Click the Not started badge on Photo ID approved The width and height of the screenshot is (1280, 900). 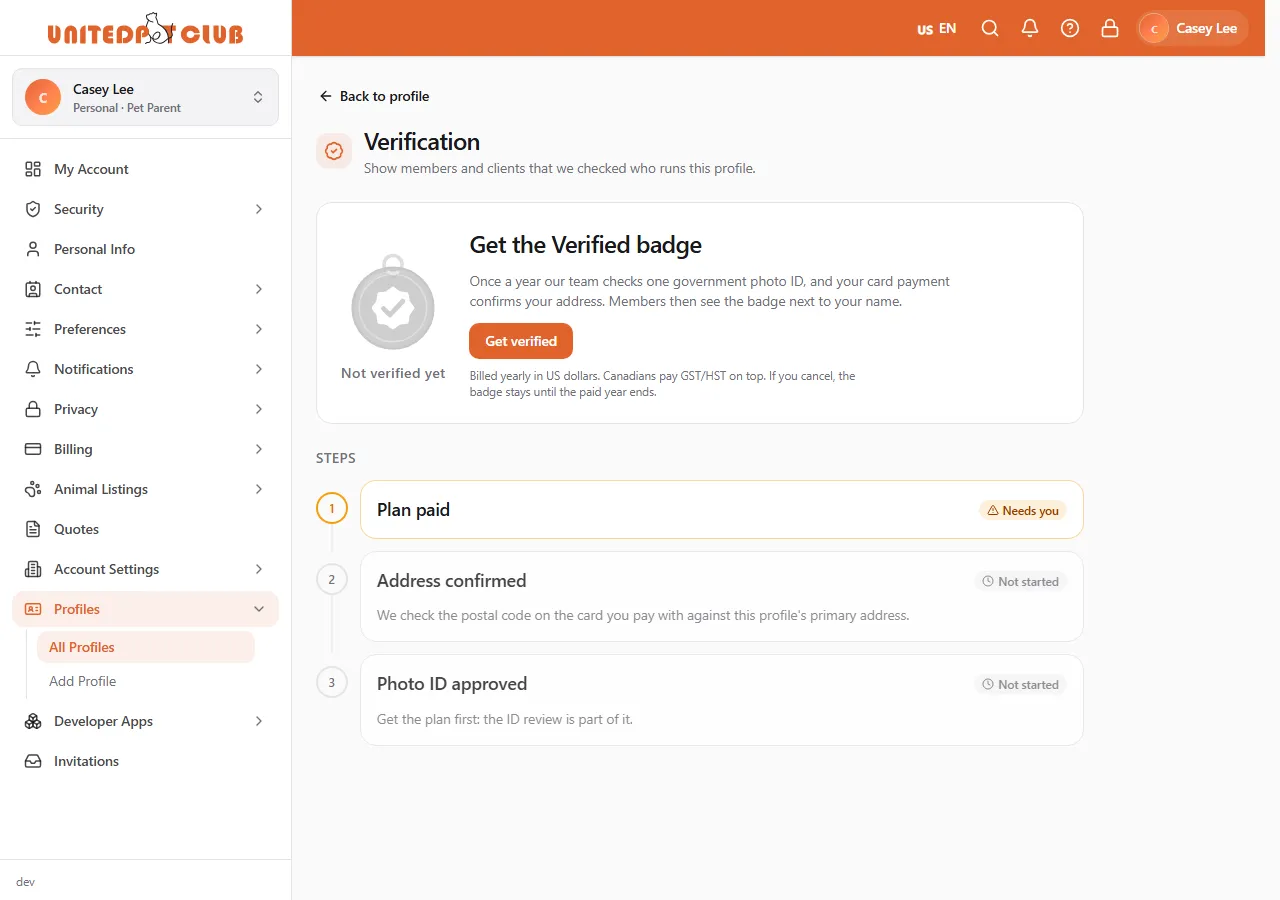click(x=1021, y=685)
